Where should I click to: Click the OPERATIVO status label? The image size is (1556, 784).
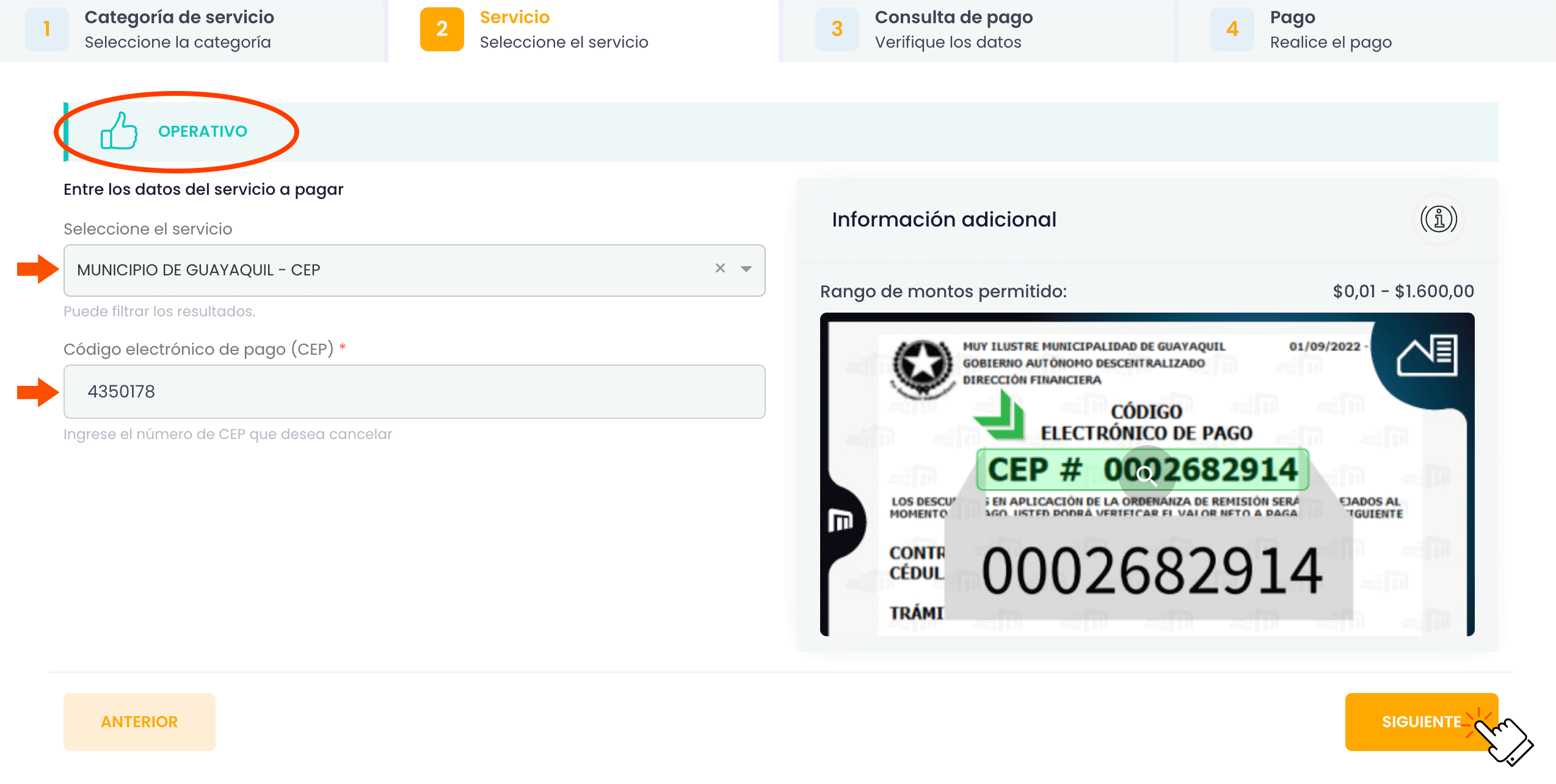(203, 131)
